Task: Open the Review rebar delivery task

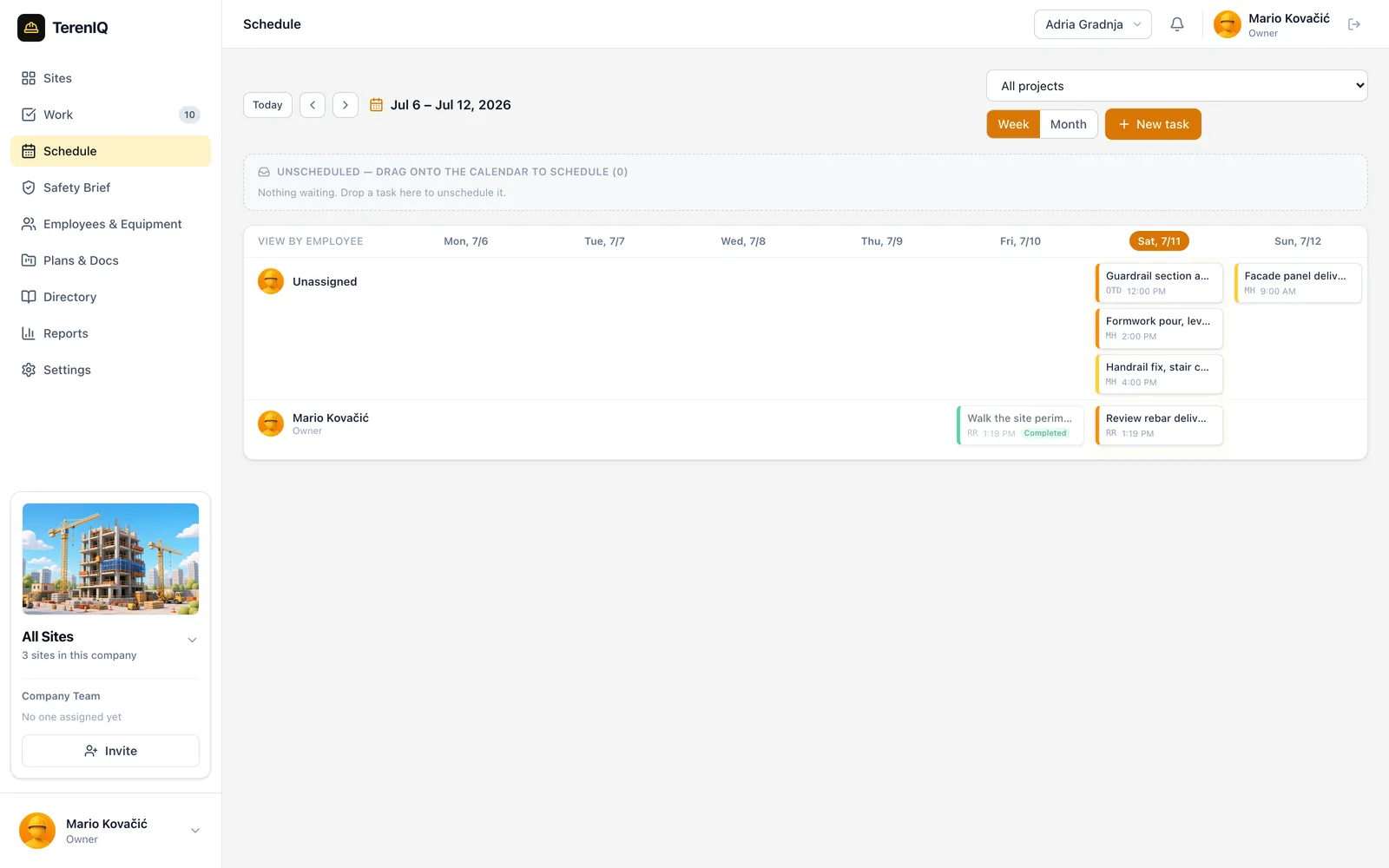Action: pos(1159,425)
